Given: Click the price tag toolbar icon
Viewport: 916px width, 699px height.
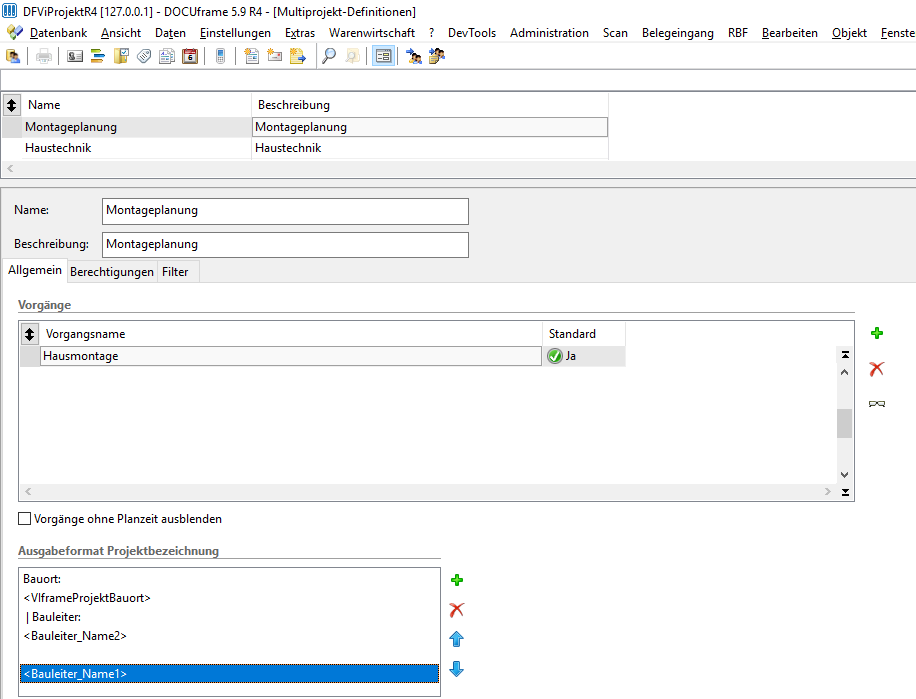Looking at the screenshot, I should [x=144, y=56].
